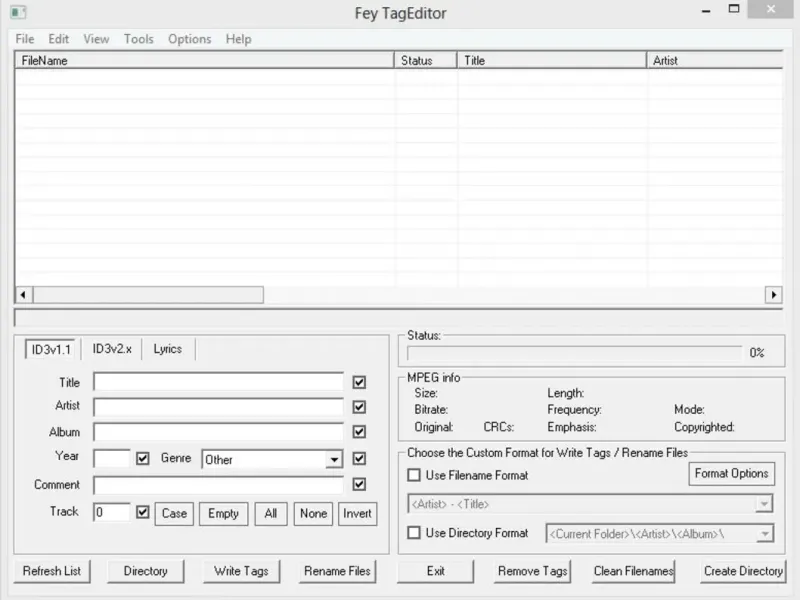The height and width of the screenshot is (600, 800).
Task: Toggle the Year field checkbox
Action: tap(143, 458)
